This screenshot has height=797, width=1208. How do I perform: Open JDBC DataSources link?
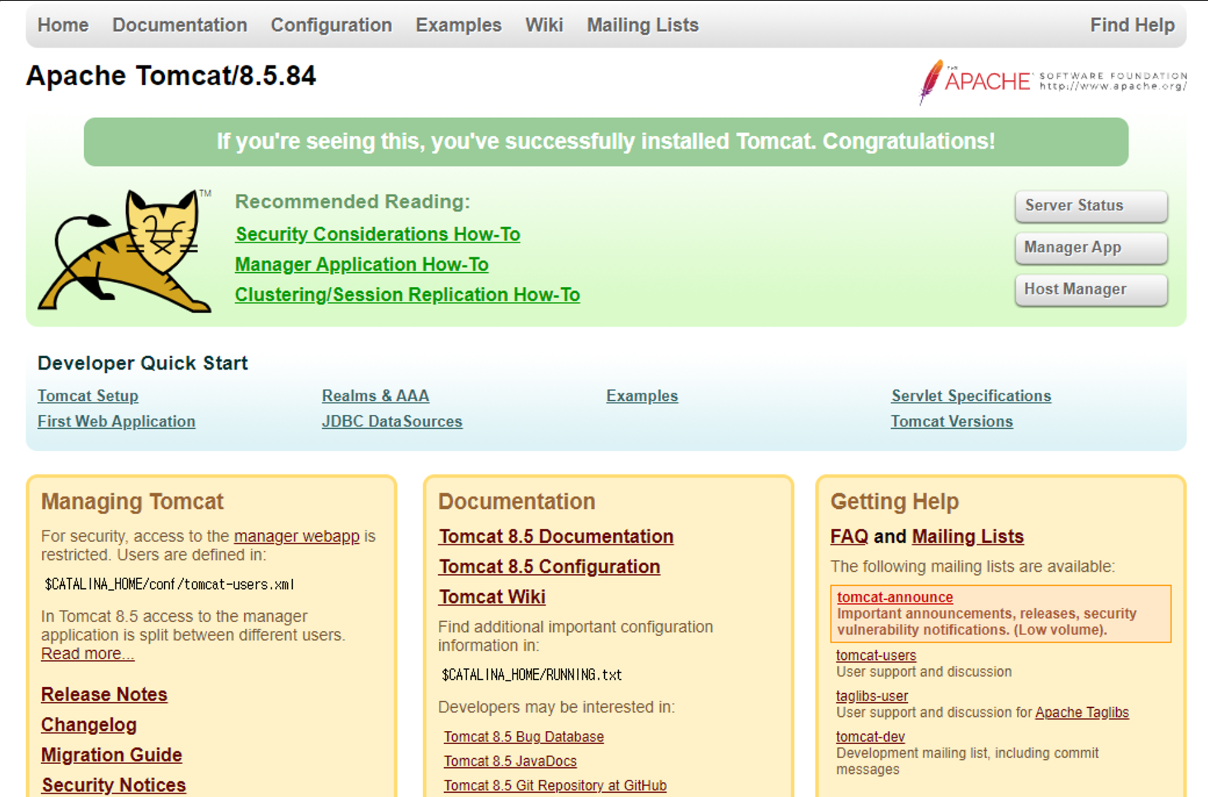(x=392, y=422)
